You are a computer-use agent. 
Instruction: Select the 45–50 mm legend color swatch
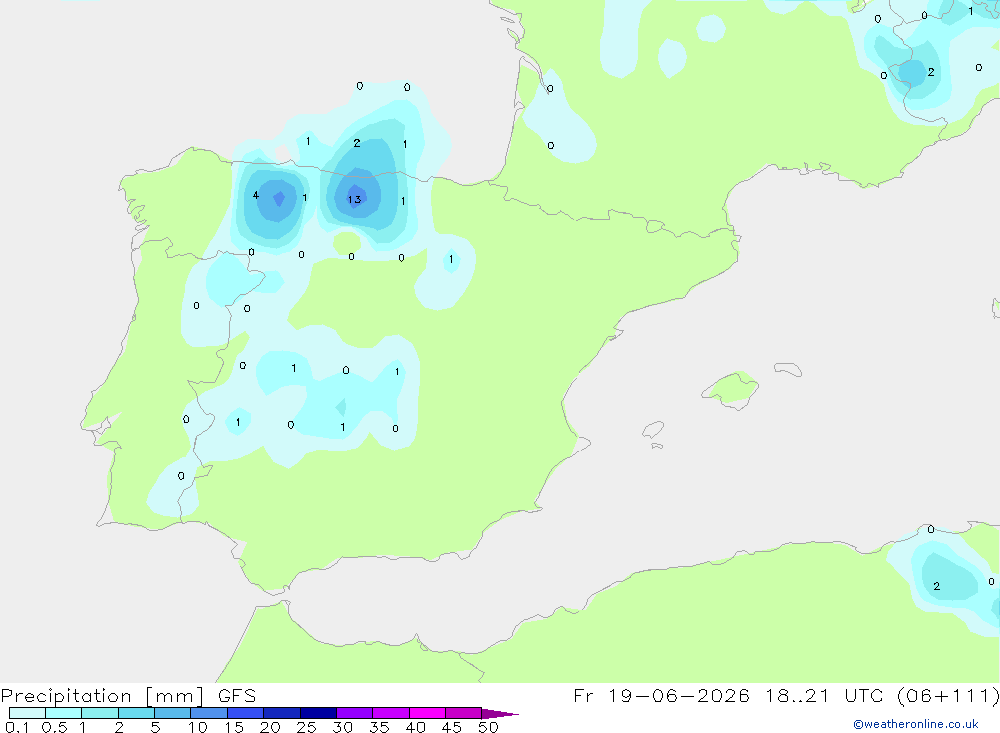pos(464,713)
